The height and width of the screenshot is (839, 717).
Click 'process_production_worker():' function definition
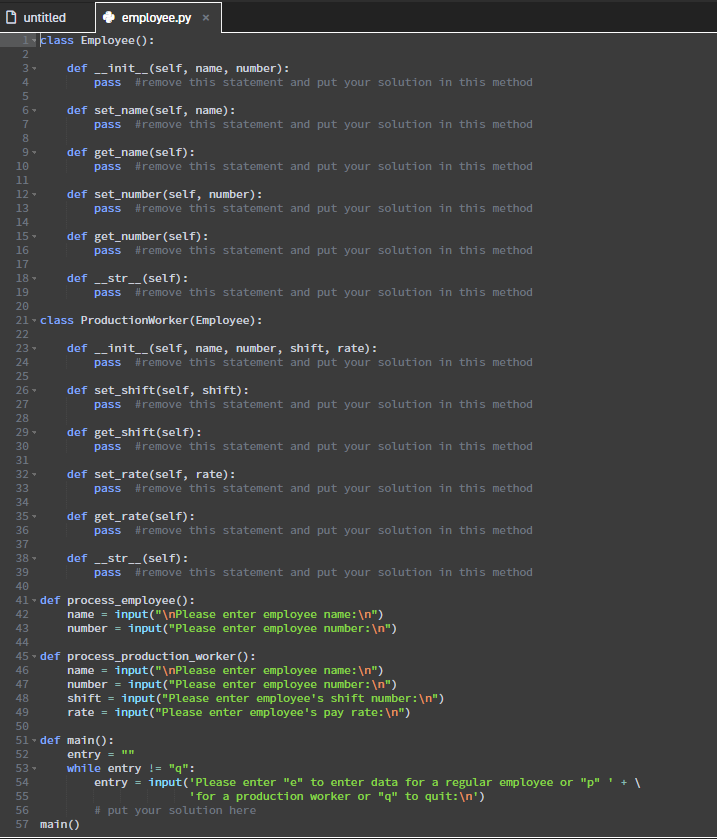[x=161, y=657]
